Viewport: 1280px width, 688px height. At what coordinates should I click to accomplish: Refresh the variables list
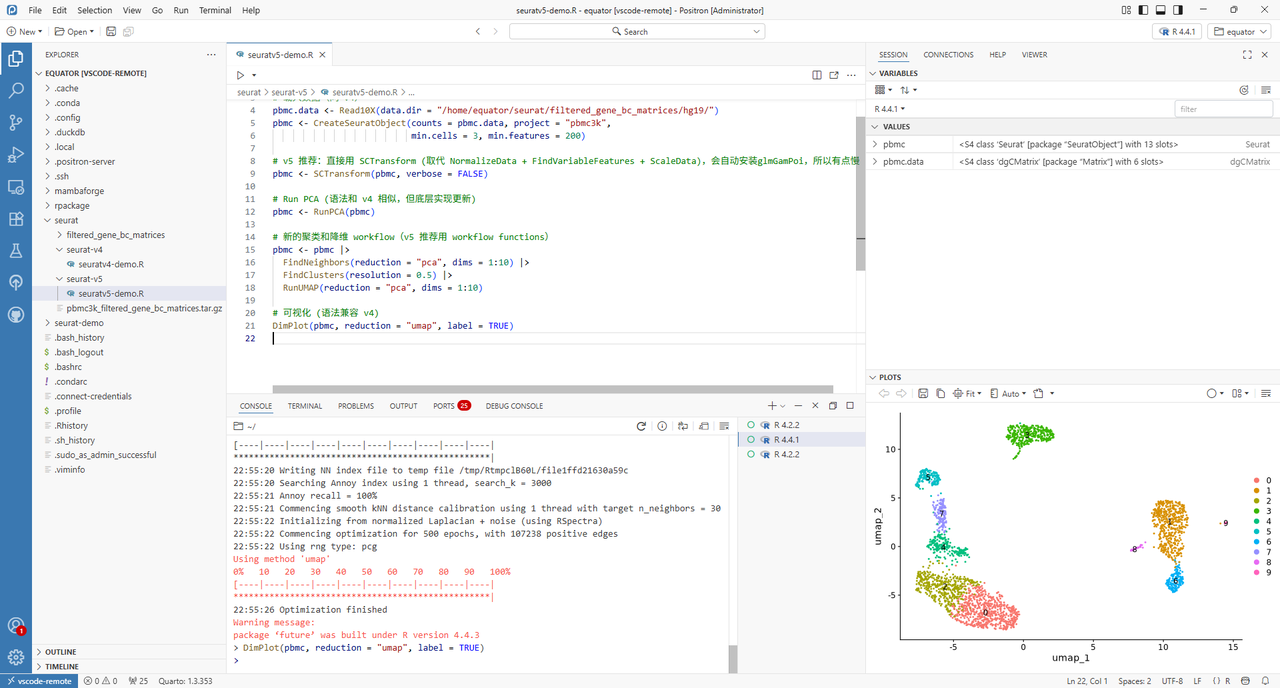1244,90
